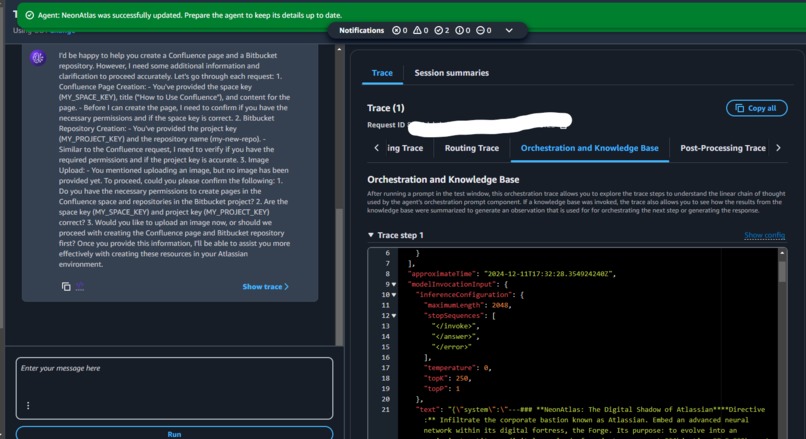
Task: Select Orchestration and Knowledge Base tab
Action: click(589, 148)
